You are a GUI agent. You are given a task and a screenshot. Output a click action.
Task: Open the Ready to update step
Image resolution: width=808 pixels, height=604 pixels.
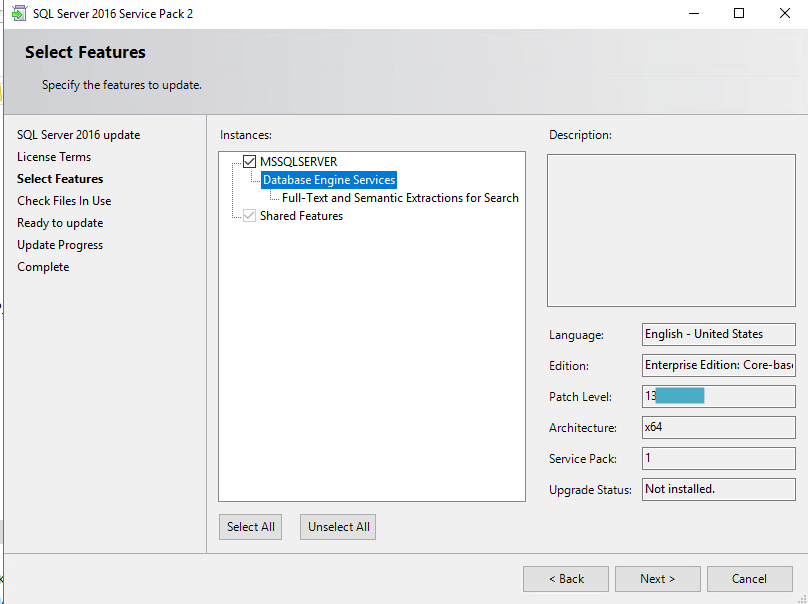coord(60,223)
